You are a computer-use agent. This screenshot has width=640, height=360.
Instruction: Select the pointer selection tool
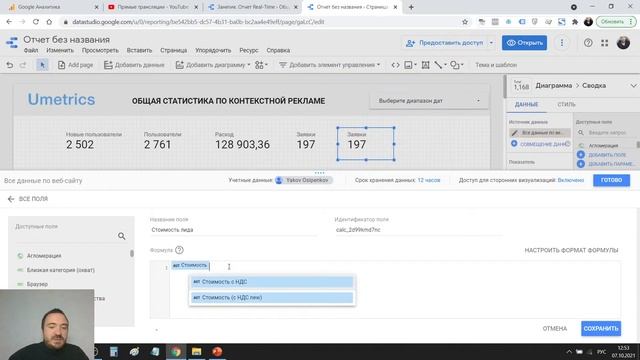pos(42,65)
